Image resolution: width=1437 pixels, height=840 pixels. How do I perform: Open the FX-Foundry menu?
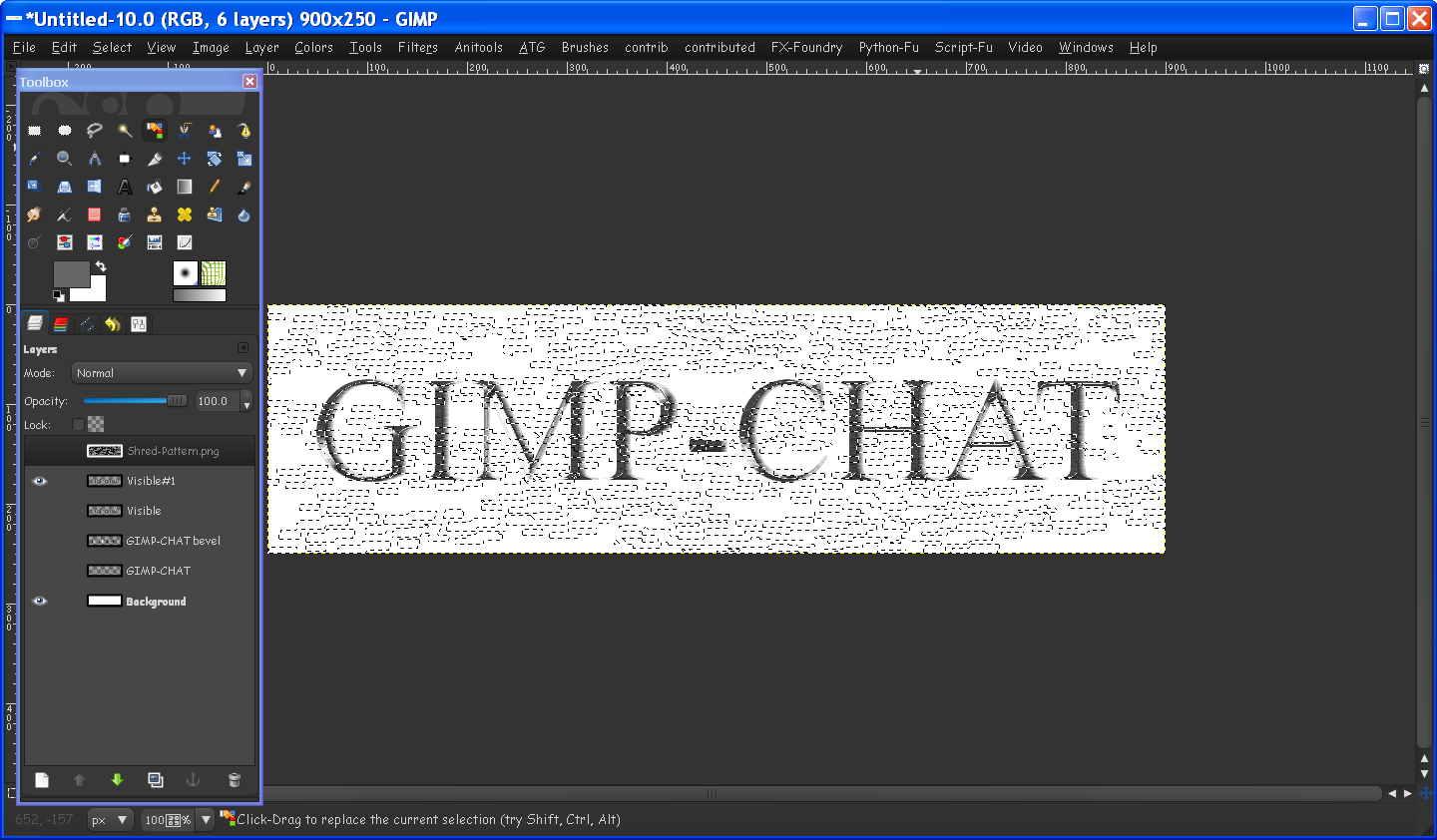806,47
